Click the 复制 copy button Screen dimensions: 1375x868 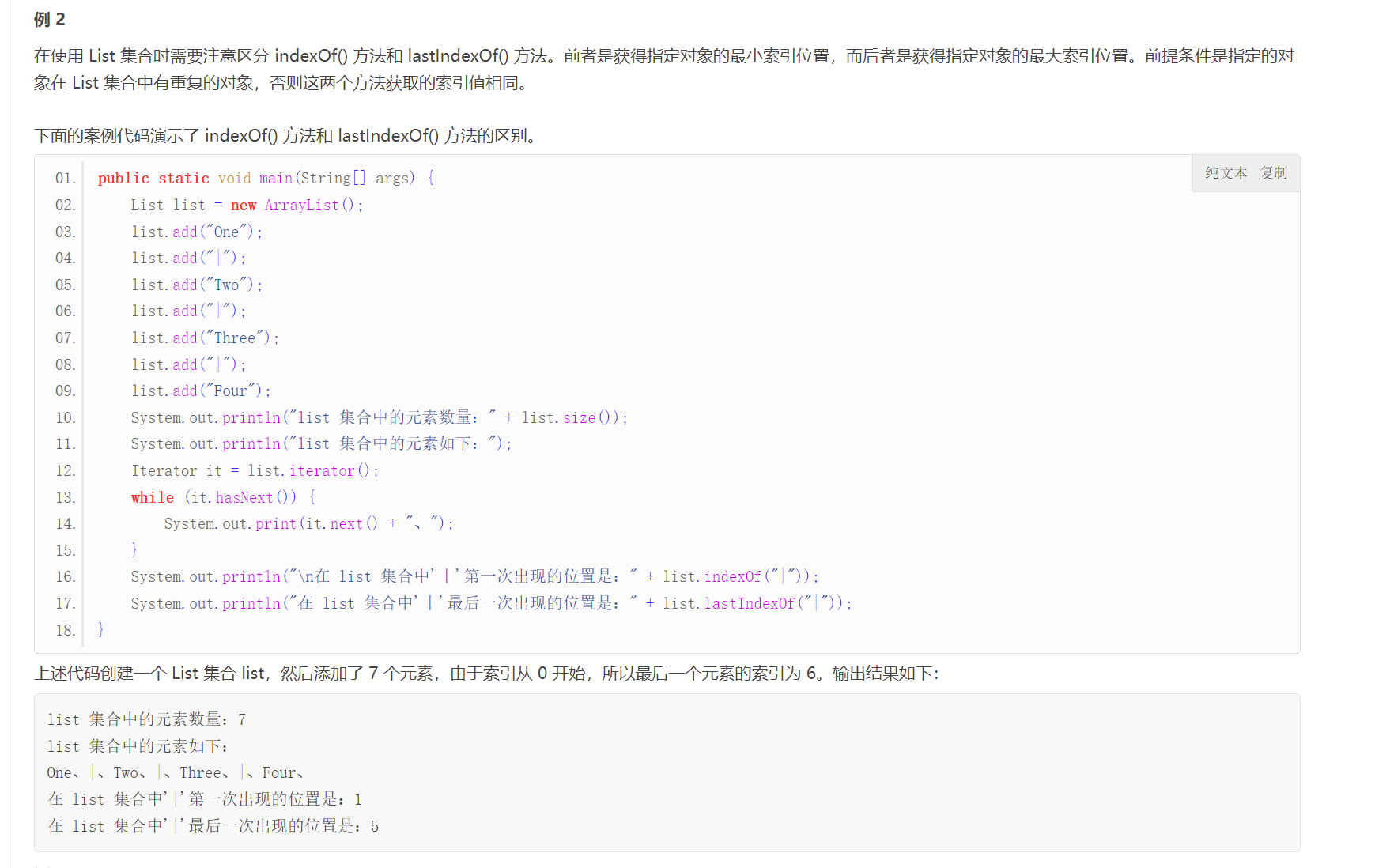pyautogui.click(x=1273, y=173)
